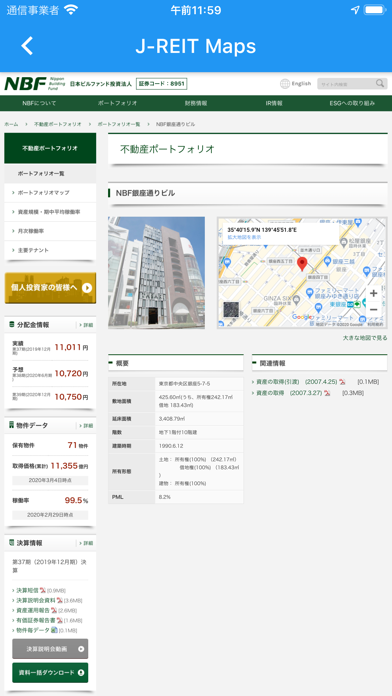
Task: Expand 分配金情報 詳細 link
Action: click(x=87, y=325)
